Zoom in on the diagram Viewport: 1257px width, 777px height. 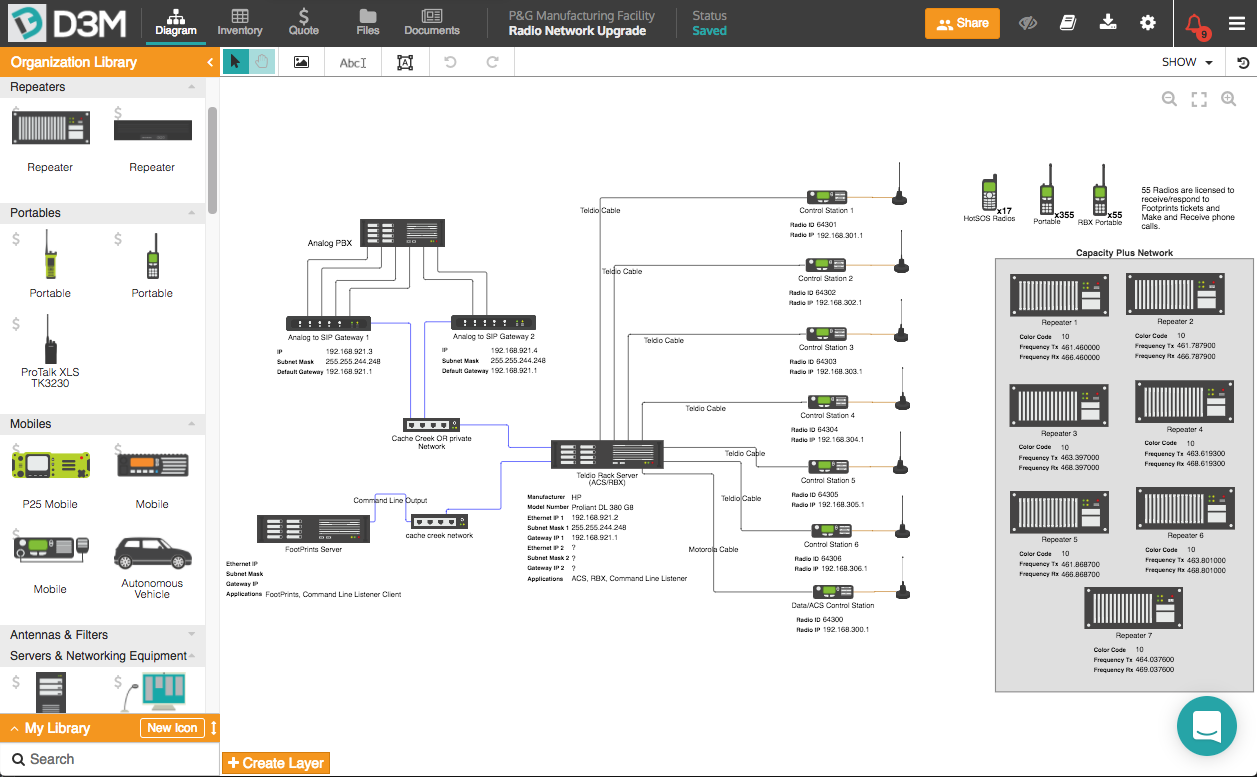coord(1229,99)
